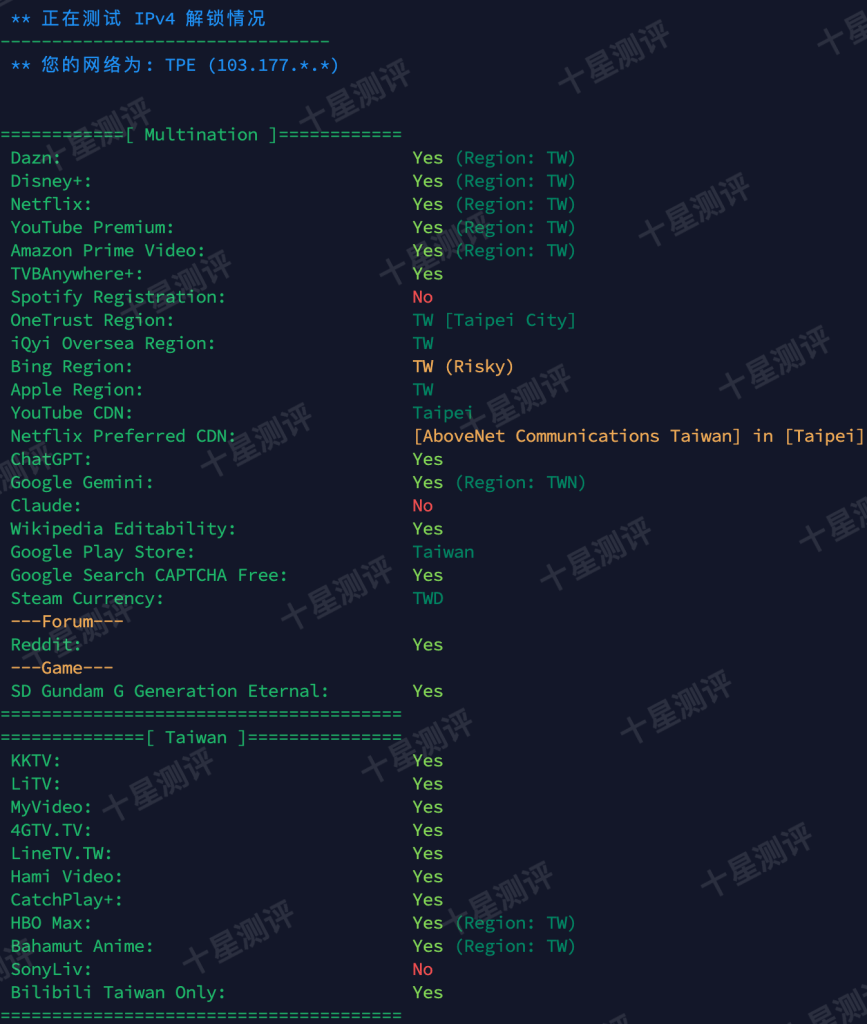
Task: Click the 'YouTube Premium:' label
Action: (x=92, y=227)
